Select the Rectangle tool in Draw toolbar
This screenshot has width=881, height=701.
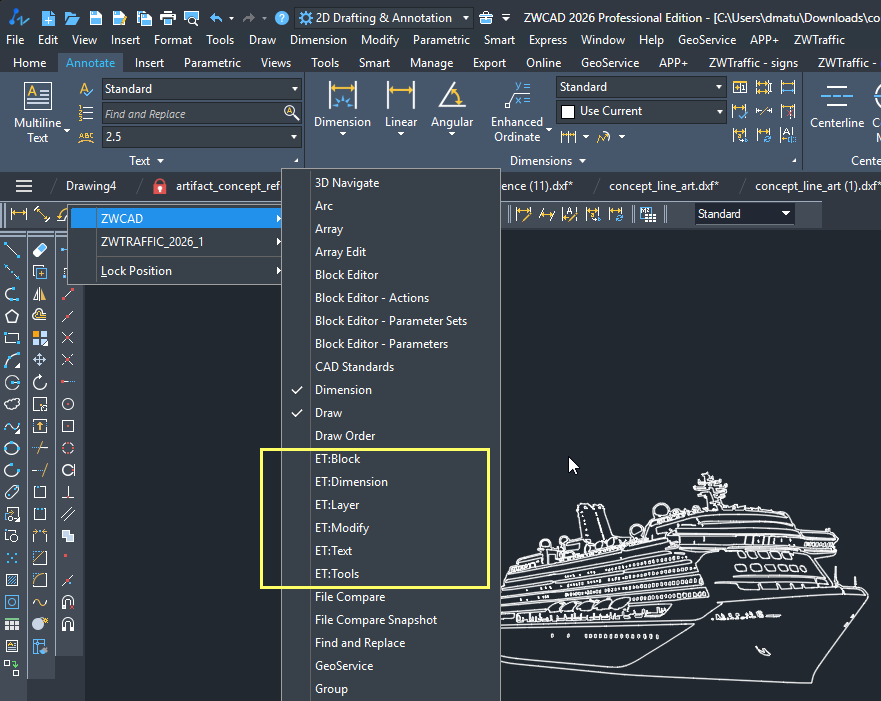pyautogui.click(x=12, y=338)
